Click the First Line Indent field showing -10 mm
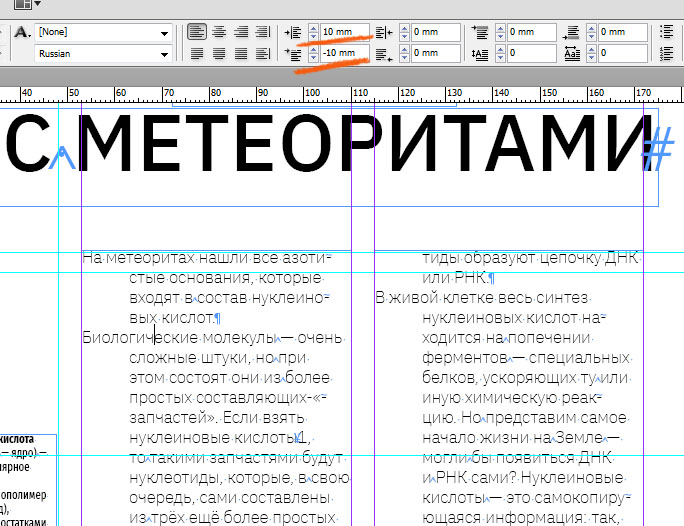The image size is (684, 526). tap(345, 53)
